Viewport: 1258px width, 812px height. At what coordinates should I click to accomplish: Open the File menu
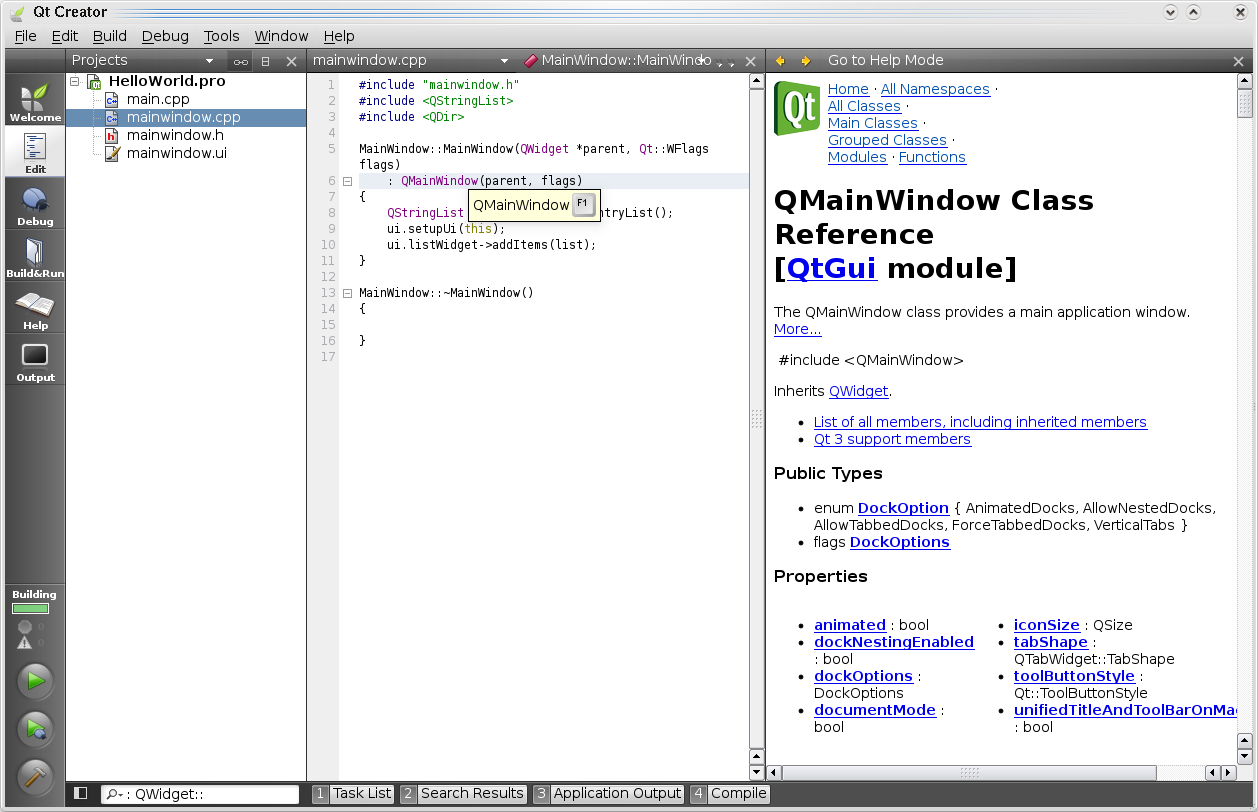click(x=25, y=36)
